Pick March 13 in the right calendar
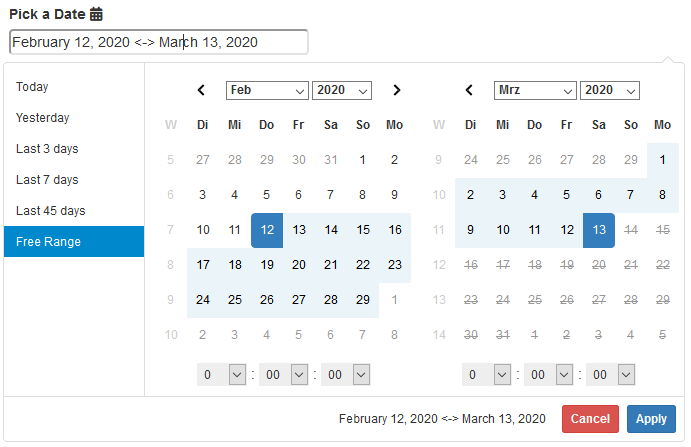The height and width of the screenshot is (447, 691). (x=598, y=229)
